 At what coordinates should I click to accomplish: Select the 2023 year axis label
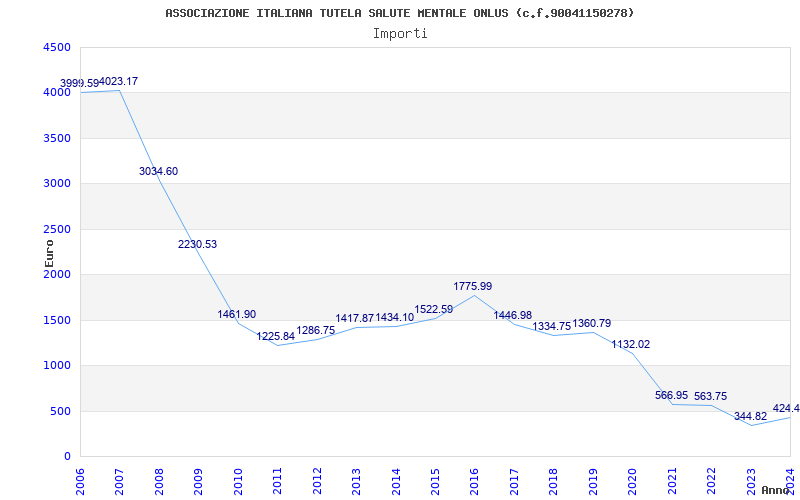coord(751,481)
